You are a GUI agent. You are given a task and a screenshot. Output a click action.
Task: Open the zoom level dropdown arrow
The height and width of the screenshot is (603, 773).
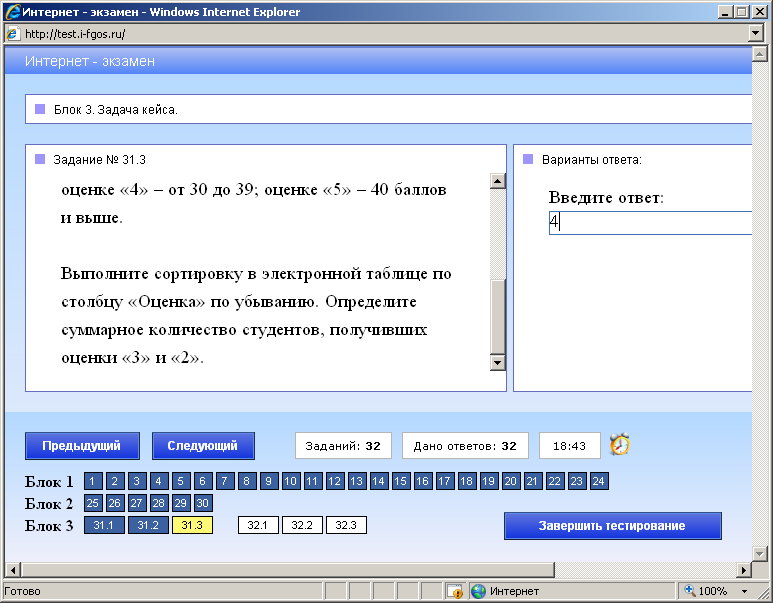pos(744,591)
